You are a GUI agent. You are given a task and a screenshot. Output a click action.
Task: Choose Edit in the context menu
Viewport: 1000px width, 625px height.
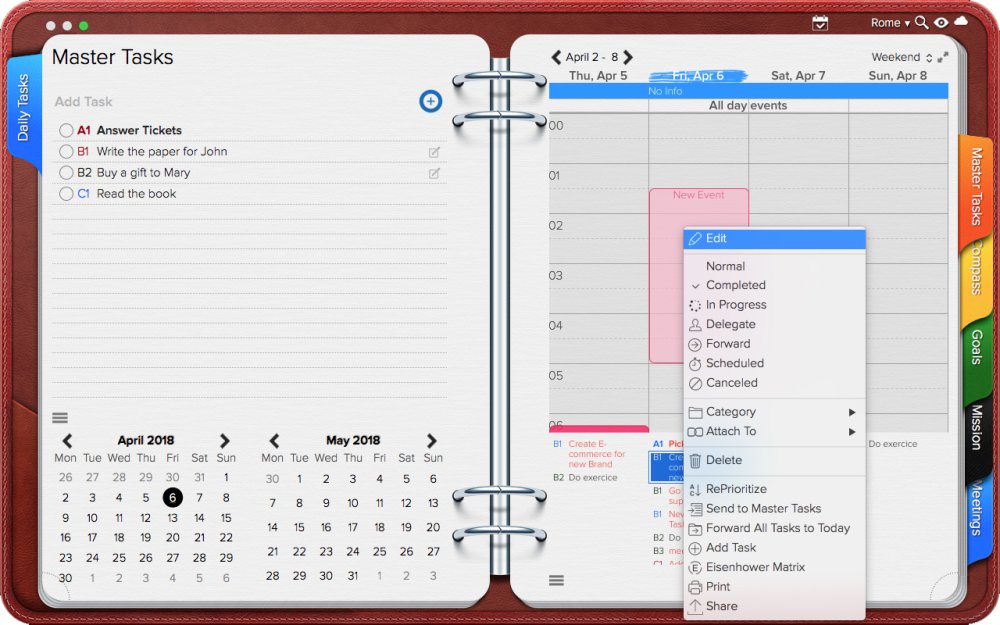coord(774,239)
